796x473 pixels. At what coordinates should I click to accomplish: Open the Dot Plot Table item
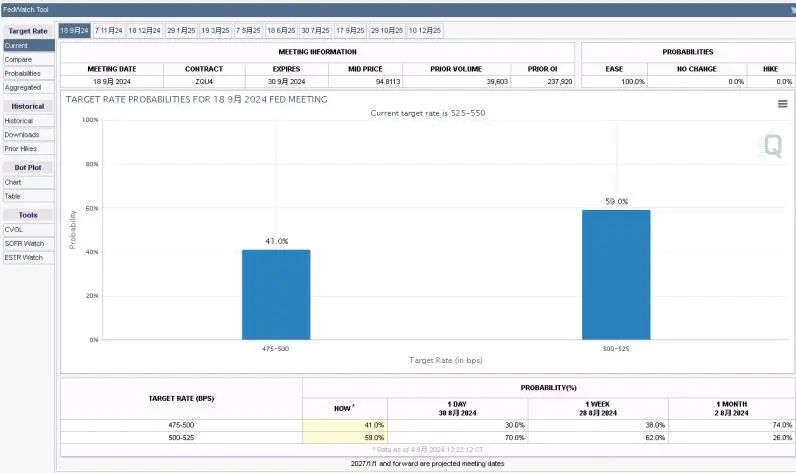click(x=28, y=196)
